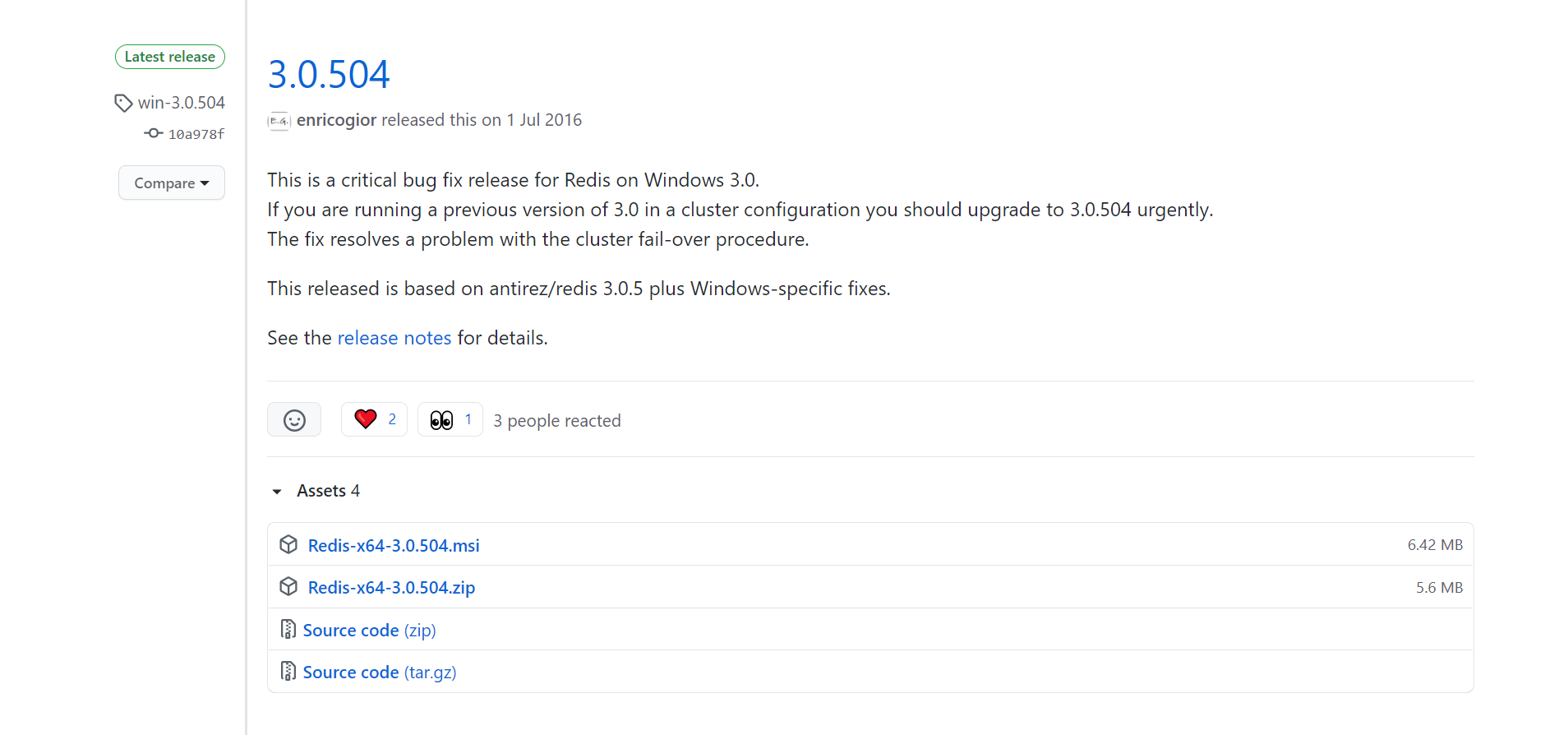This screenshot has height=735, width=1568.
Task: Open the Compare dropdown
Action: 172,183
